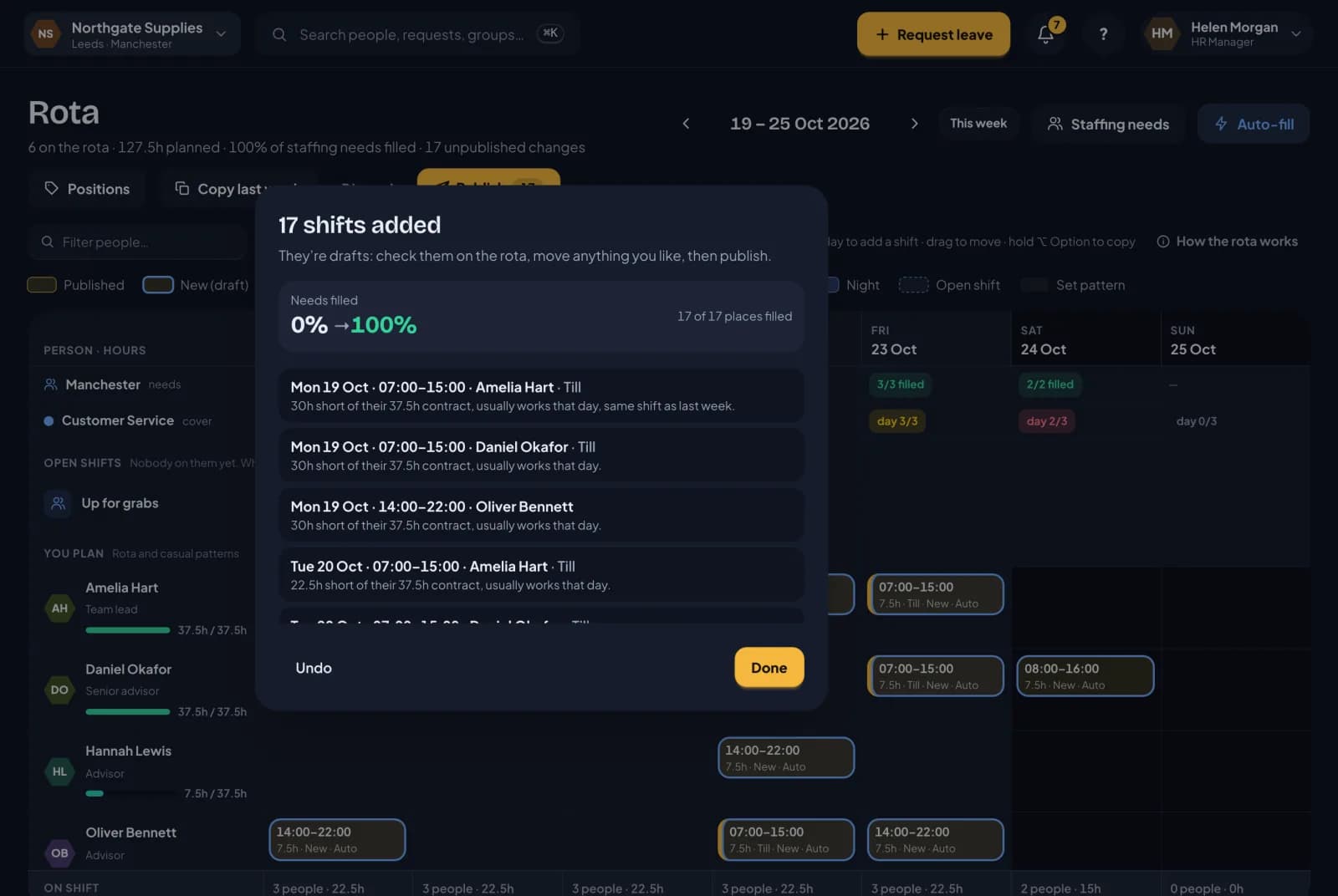Image resolution: width=1338 pixels, height=896 pixels.
Task: Click the Customer Service blue dot
Action: [x=49, y=421]
